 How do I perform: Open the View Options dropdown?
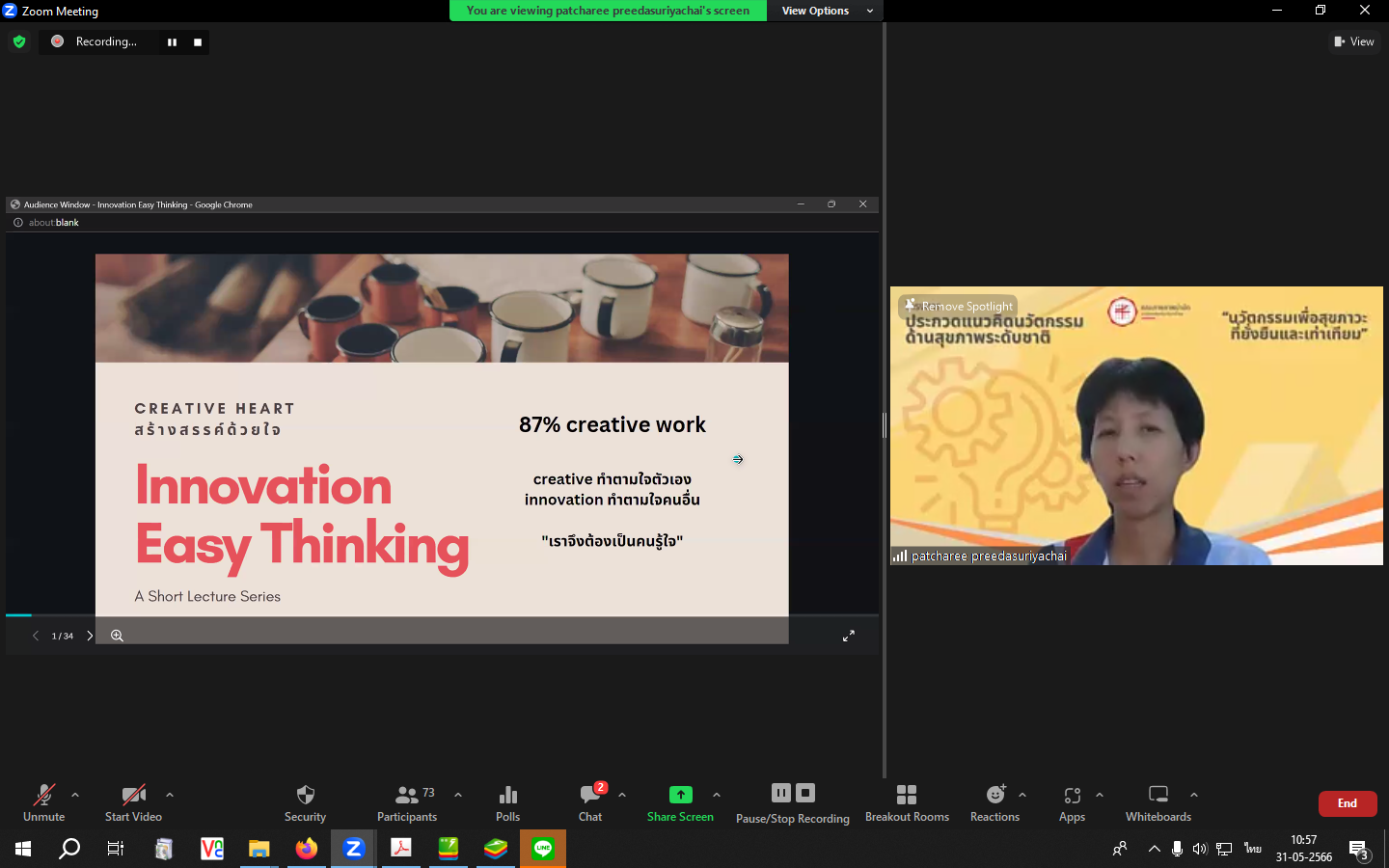(826, 11)
